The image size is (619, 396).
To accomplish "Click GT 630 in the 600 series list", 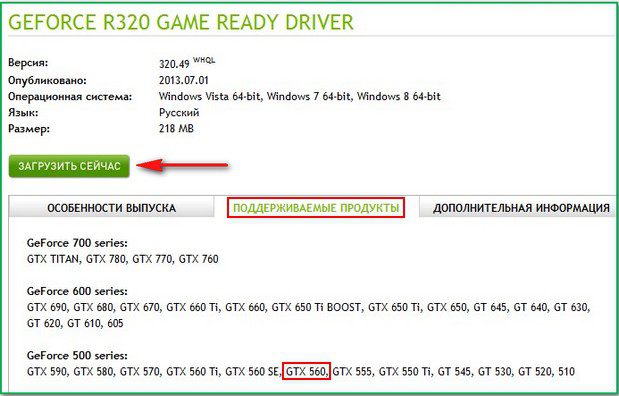I will 571,307.
